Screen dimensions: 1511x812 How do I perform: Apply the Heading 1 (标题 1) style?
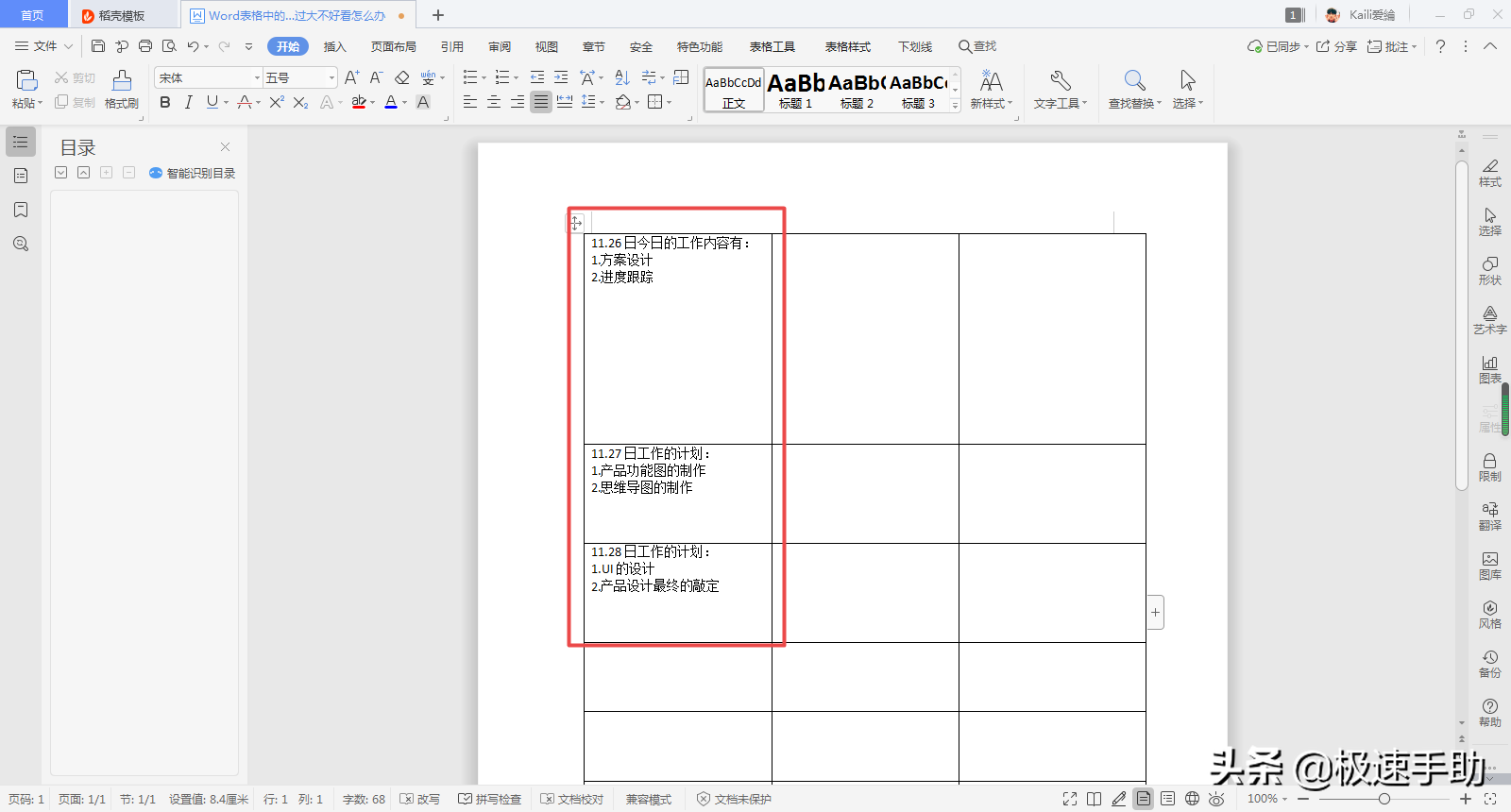pyautogui.click(x=795, y=91)
